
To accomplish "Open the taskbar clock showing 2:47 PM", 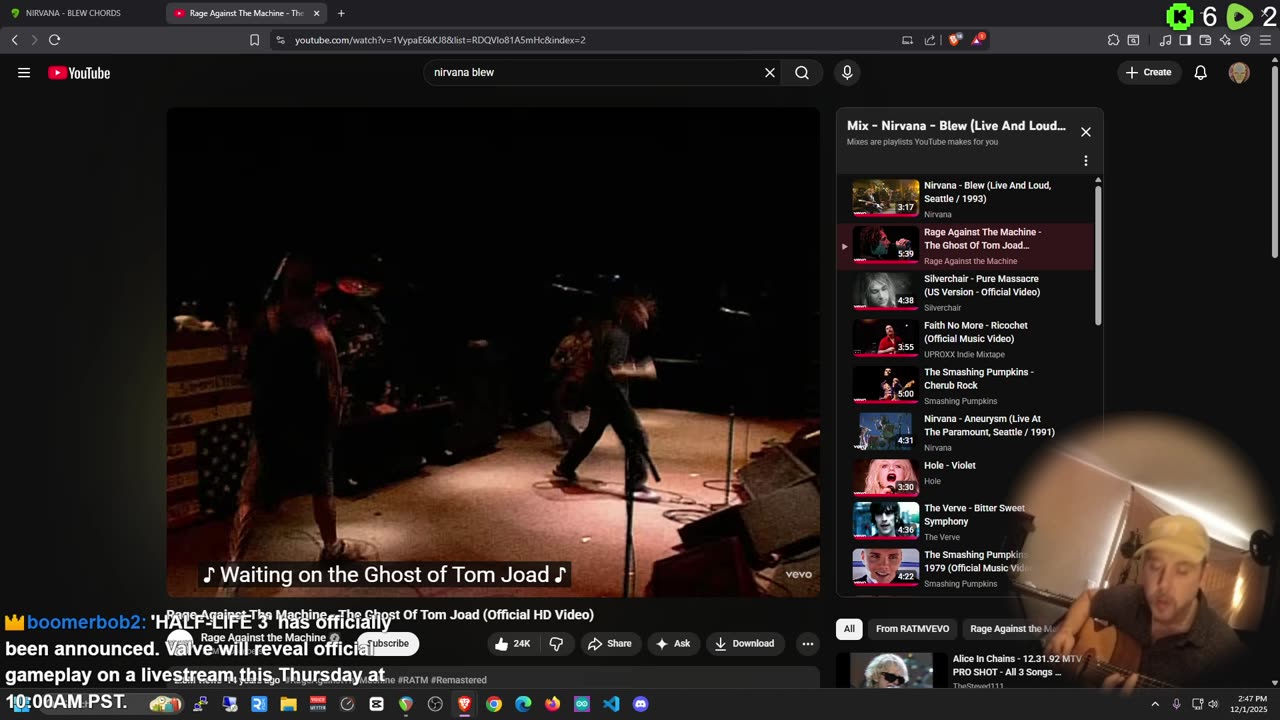I will [x=1252, y=704].
